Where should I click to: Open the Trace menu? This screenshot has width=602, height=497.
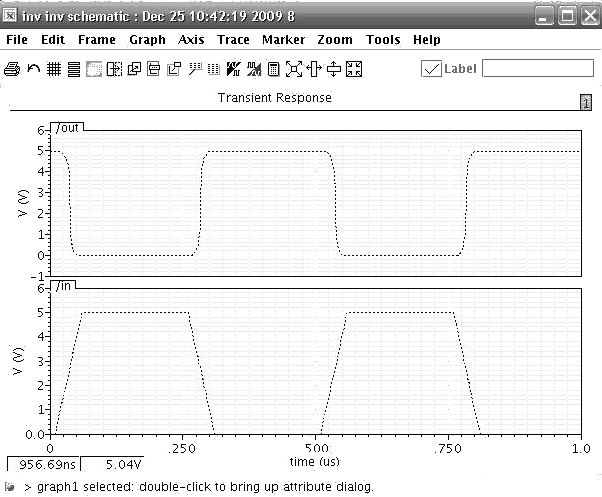tap(233, 40)
